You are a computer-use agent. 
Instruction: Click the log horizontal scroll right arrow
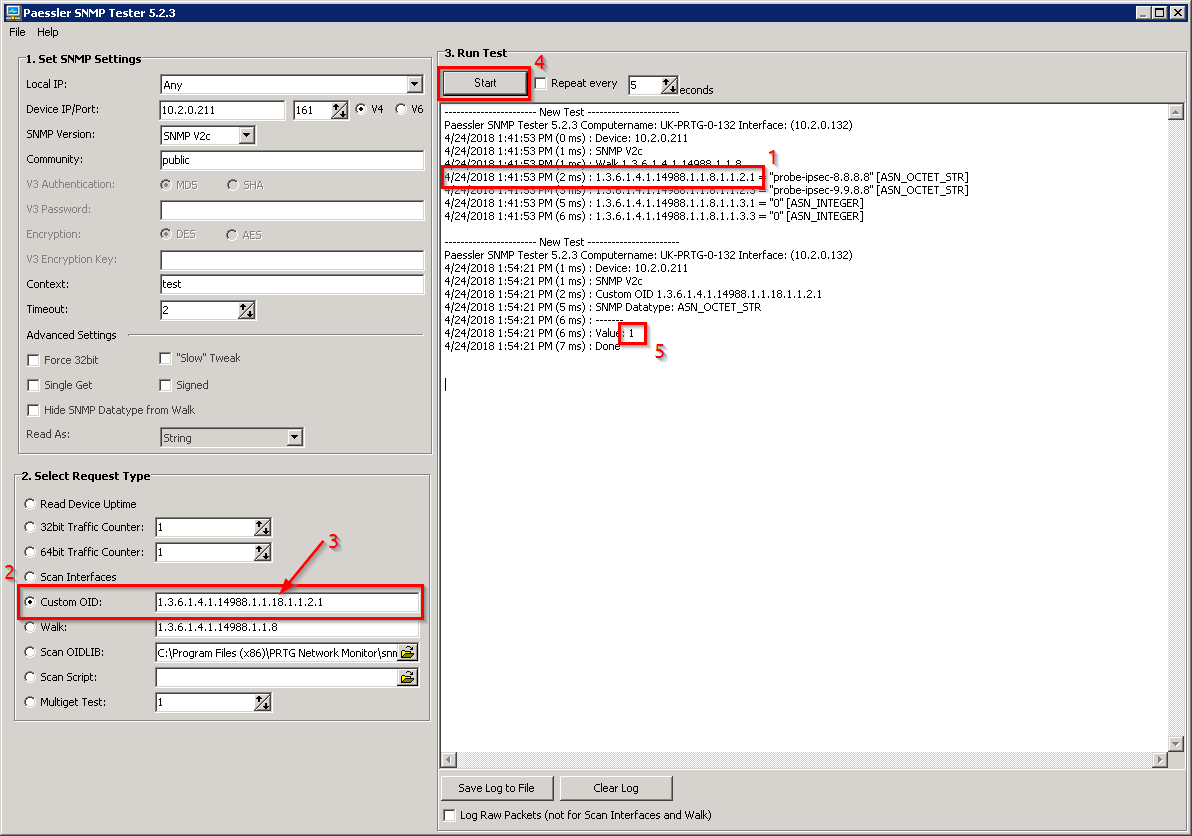(x=1159, y=759)
